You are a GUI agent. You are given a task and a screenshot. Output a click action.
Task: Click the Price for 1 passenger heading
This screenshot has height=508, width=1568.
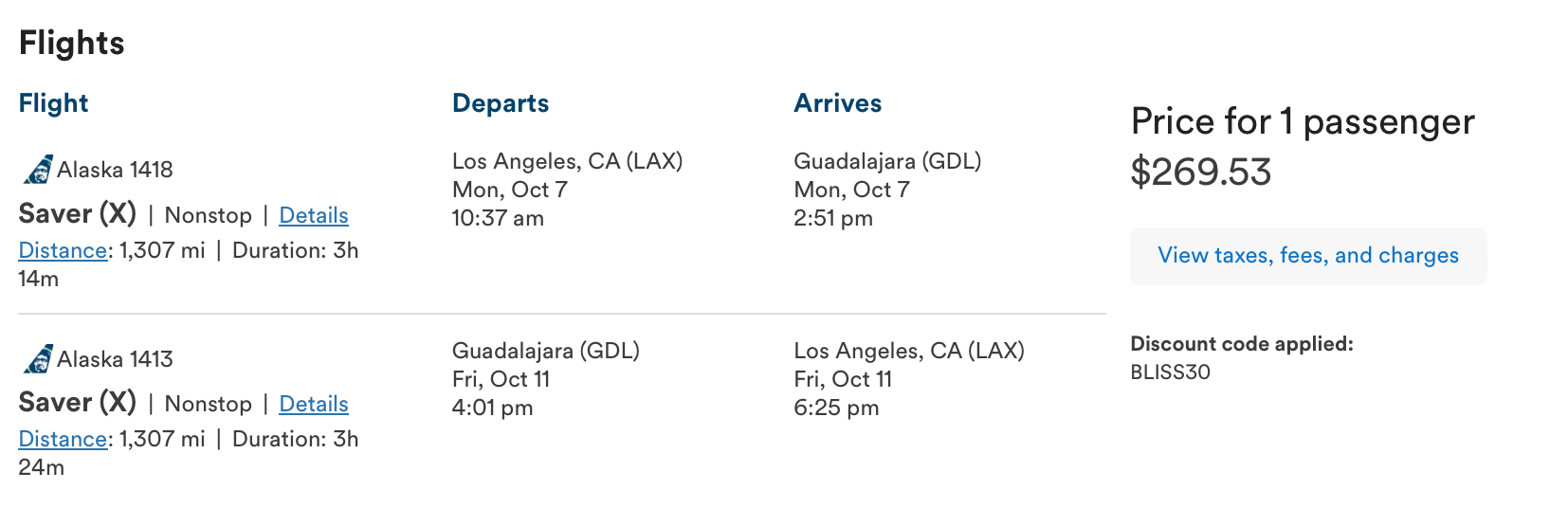1302,121
